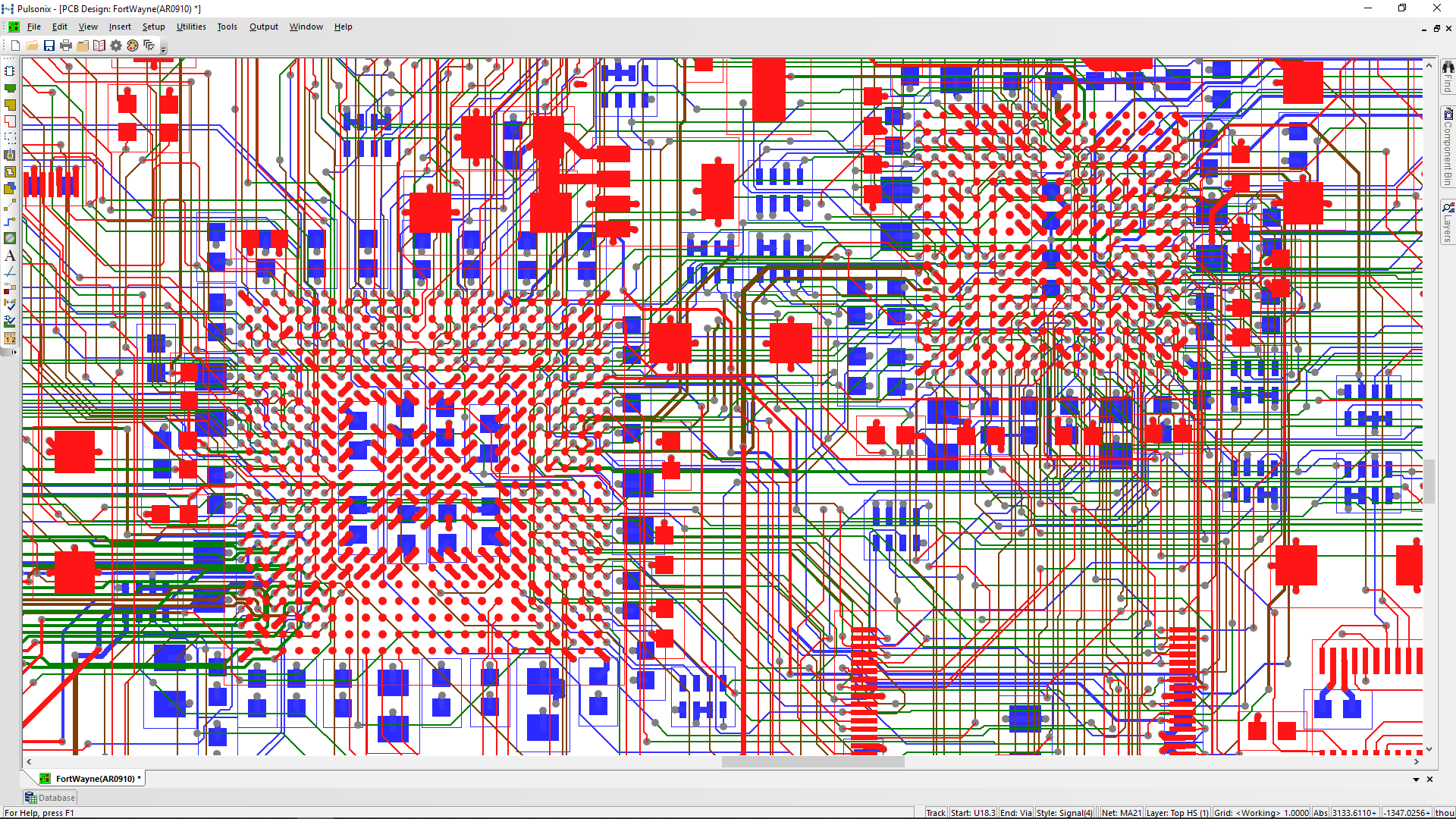Open the Setup menu
The image size is (1456, 819).
pyautogui.click(x=153, y=27)
